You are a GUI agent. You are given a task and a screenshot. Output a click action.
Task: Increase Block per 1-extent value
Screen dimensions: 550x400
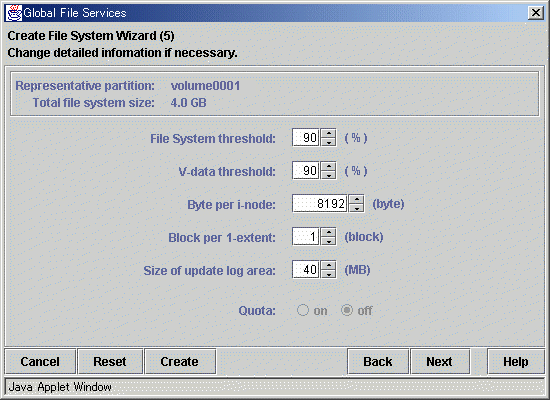click(x=328, y=232)
